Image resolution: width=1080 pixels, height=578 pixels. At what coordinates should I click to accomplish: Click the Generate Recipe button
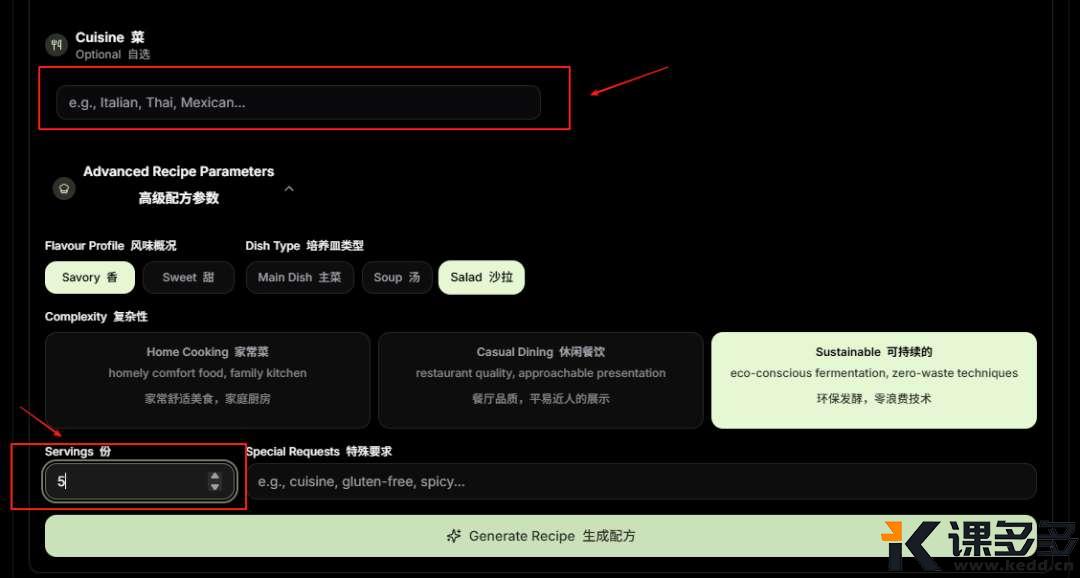pos(541,536)
